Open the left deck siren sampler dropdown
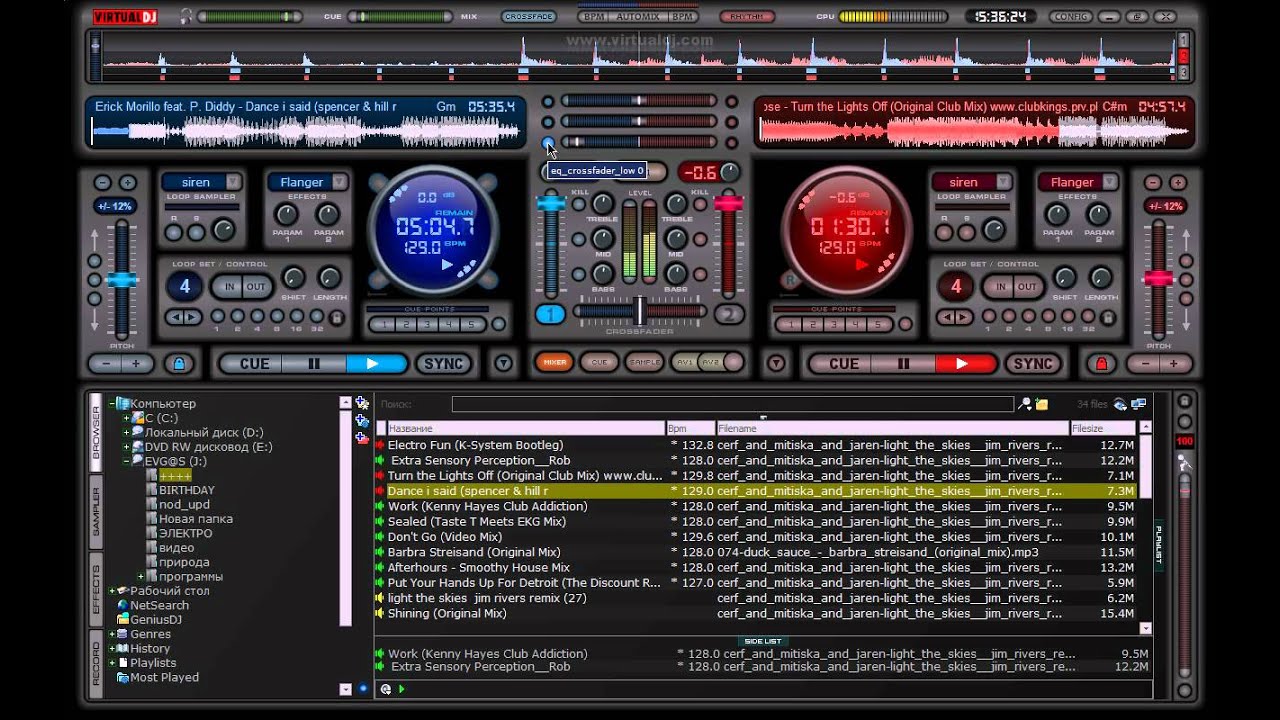 (x=233, y=182)
